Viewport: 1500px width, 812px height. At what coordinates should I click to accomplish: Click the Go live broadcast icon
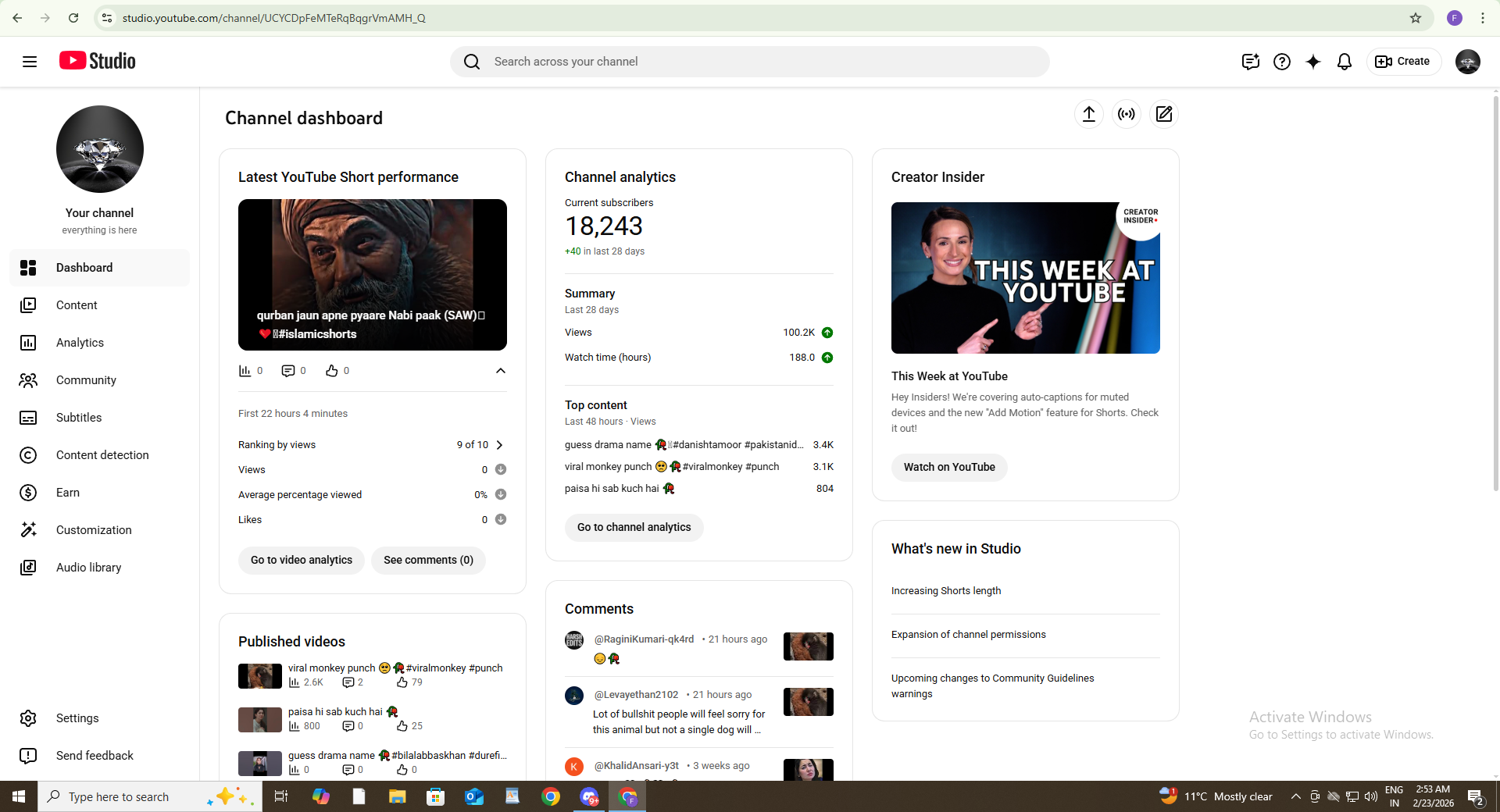point(1126,114)
